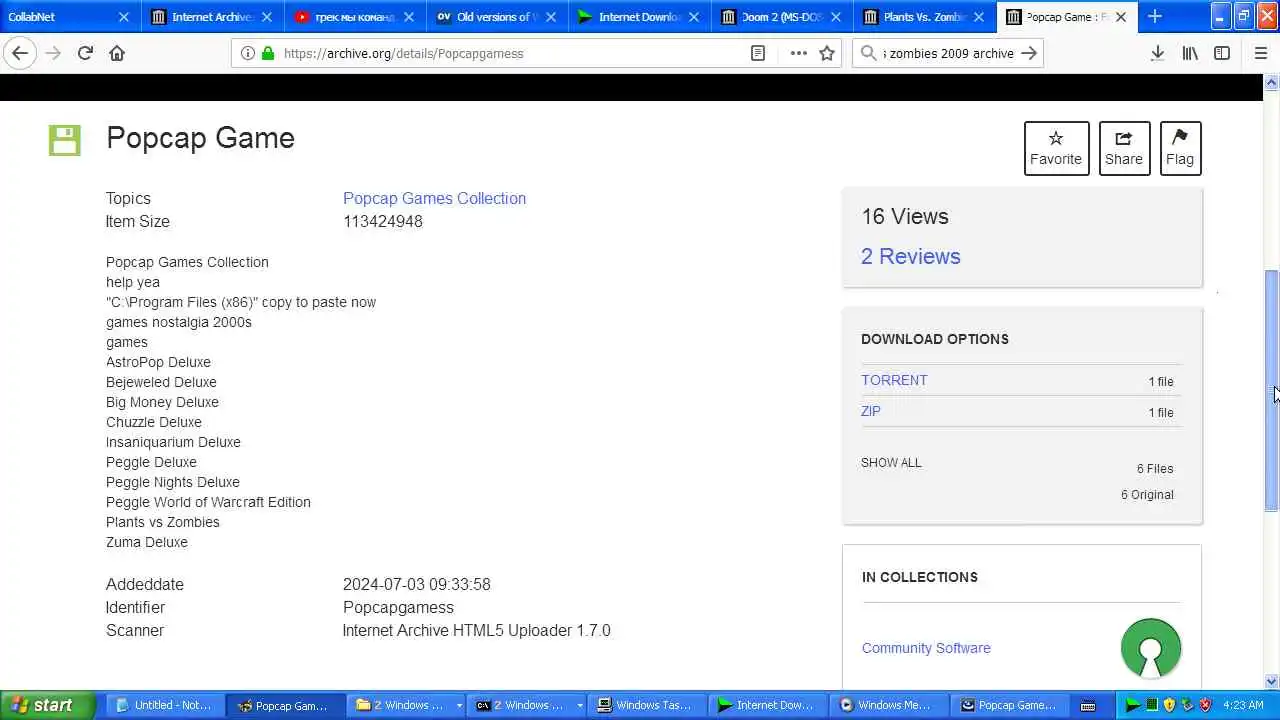This screenshot has width=1280, height=720.
Task: Select the Peggle World of Warcraft Edition line
Action: pyautogui.click(x=208, y=502)
